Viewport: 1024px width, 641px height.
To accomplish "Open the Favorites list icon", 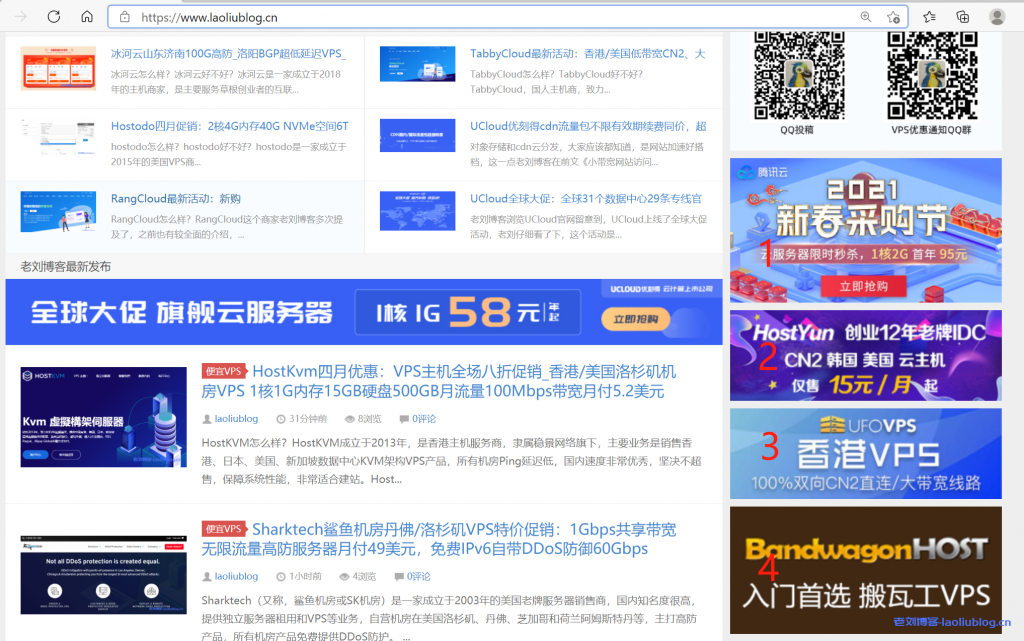I will coord(930,17).
